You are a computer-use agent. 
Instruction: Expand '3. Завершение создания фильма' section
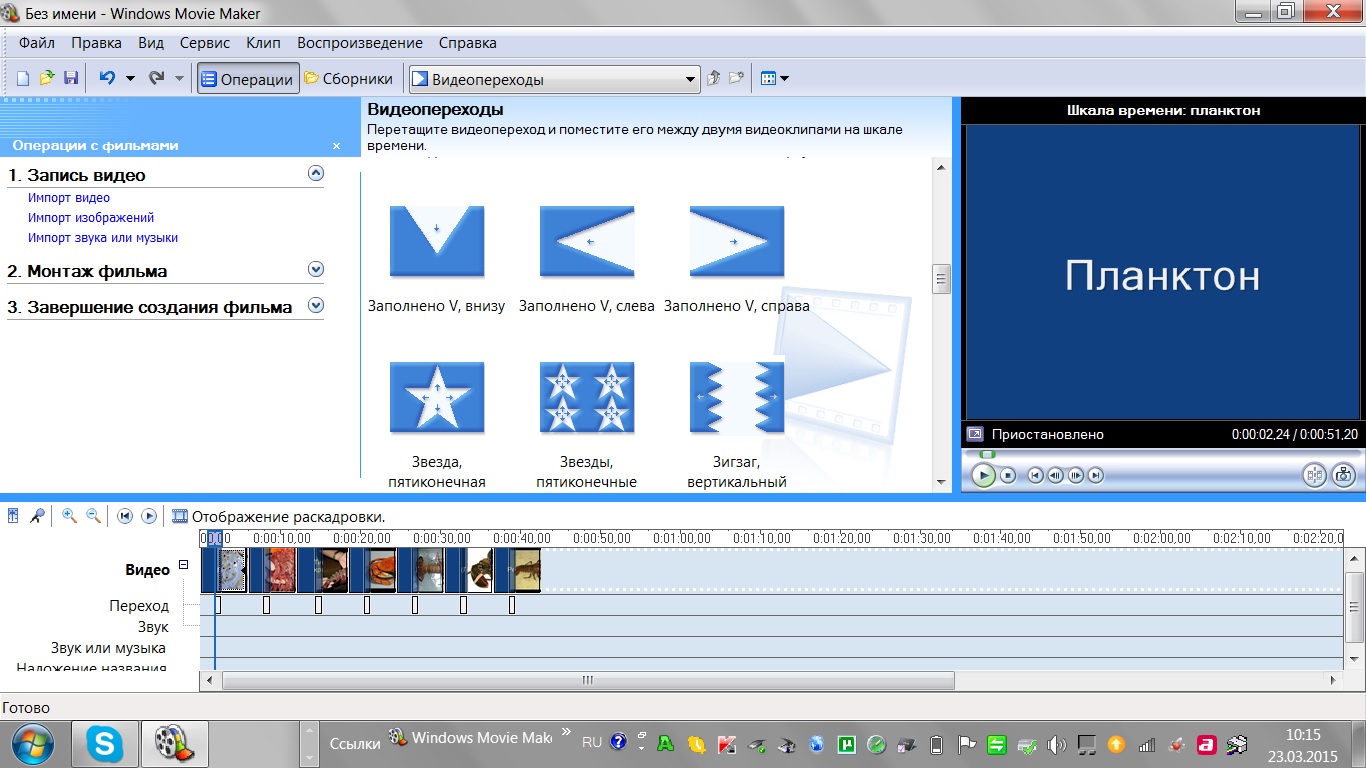click(316, 305)
